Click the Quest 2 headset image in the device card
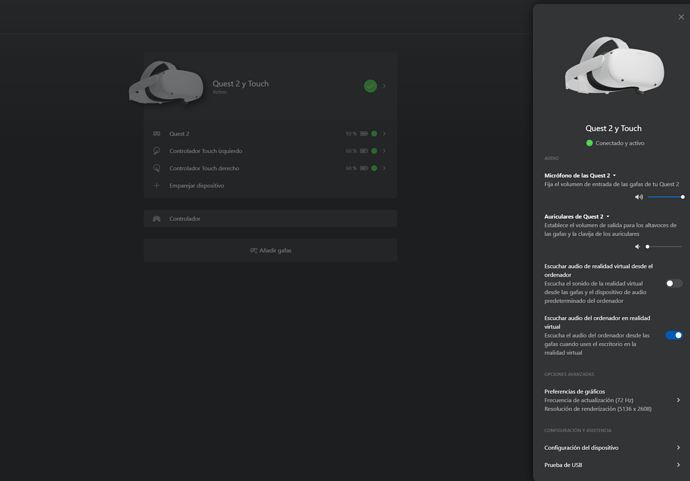The image size is (690, 481). coord(166,83)
